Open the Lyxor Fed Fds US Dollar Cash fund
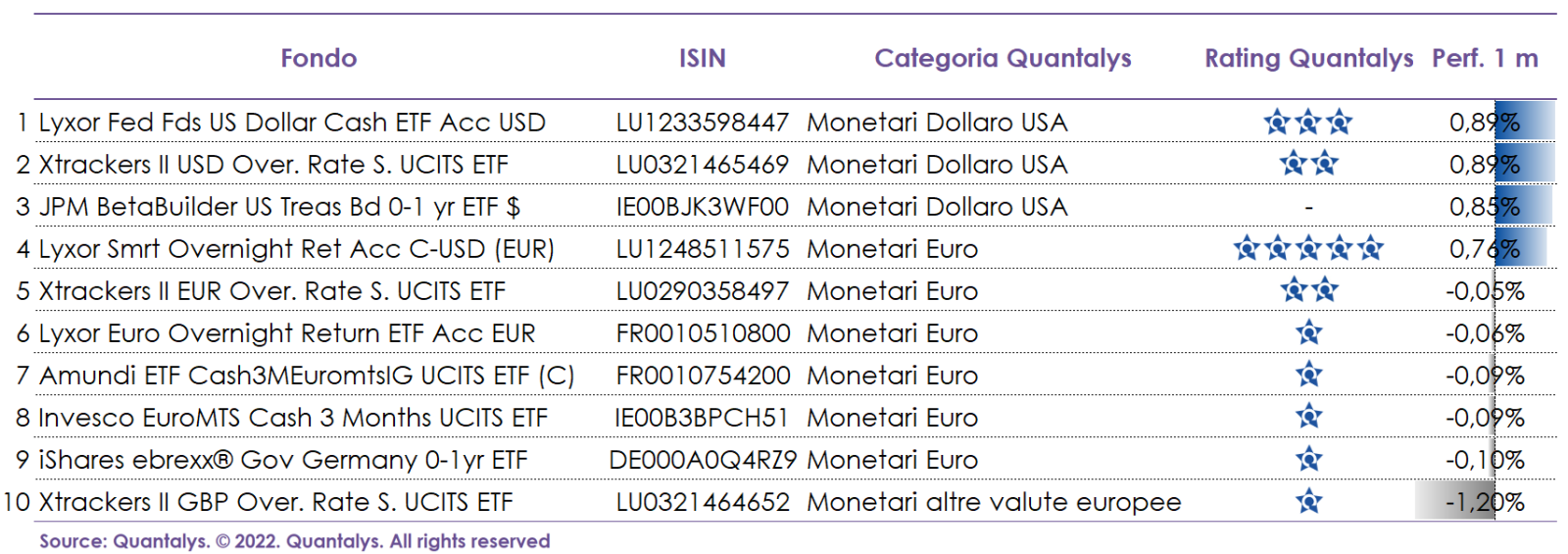 [292, 123]
